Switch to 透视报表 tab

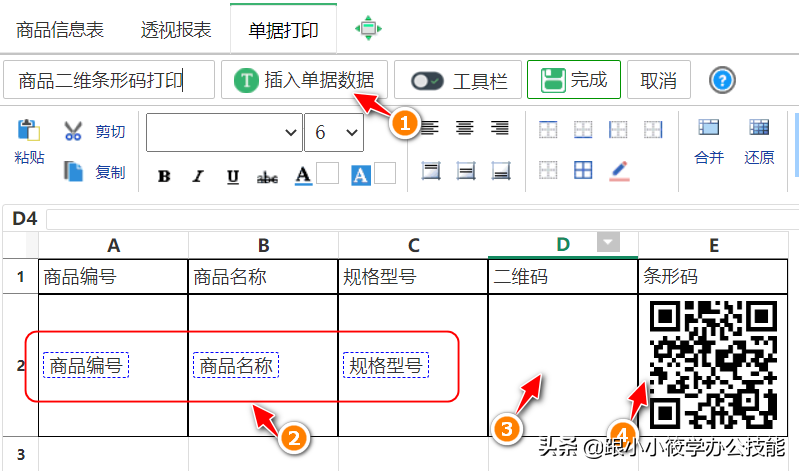(x=176, y=30)
